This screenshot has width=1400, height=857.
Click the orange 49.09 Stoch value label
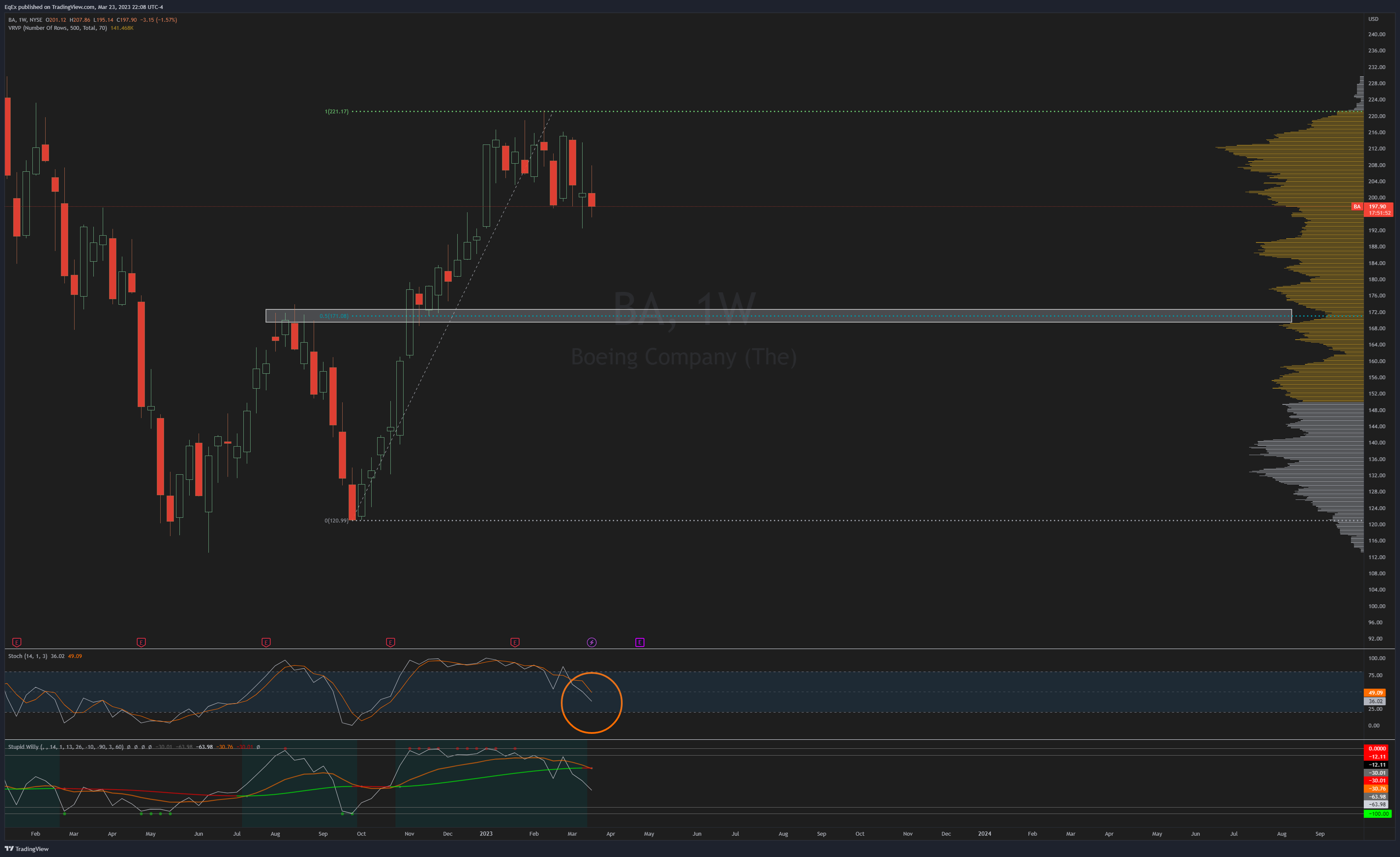pos(1375,693)
